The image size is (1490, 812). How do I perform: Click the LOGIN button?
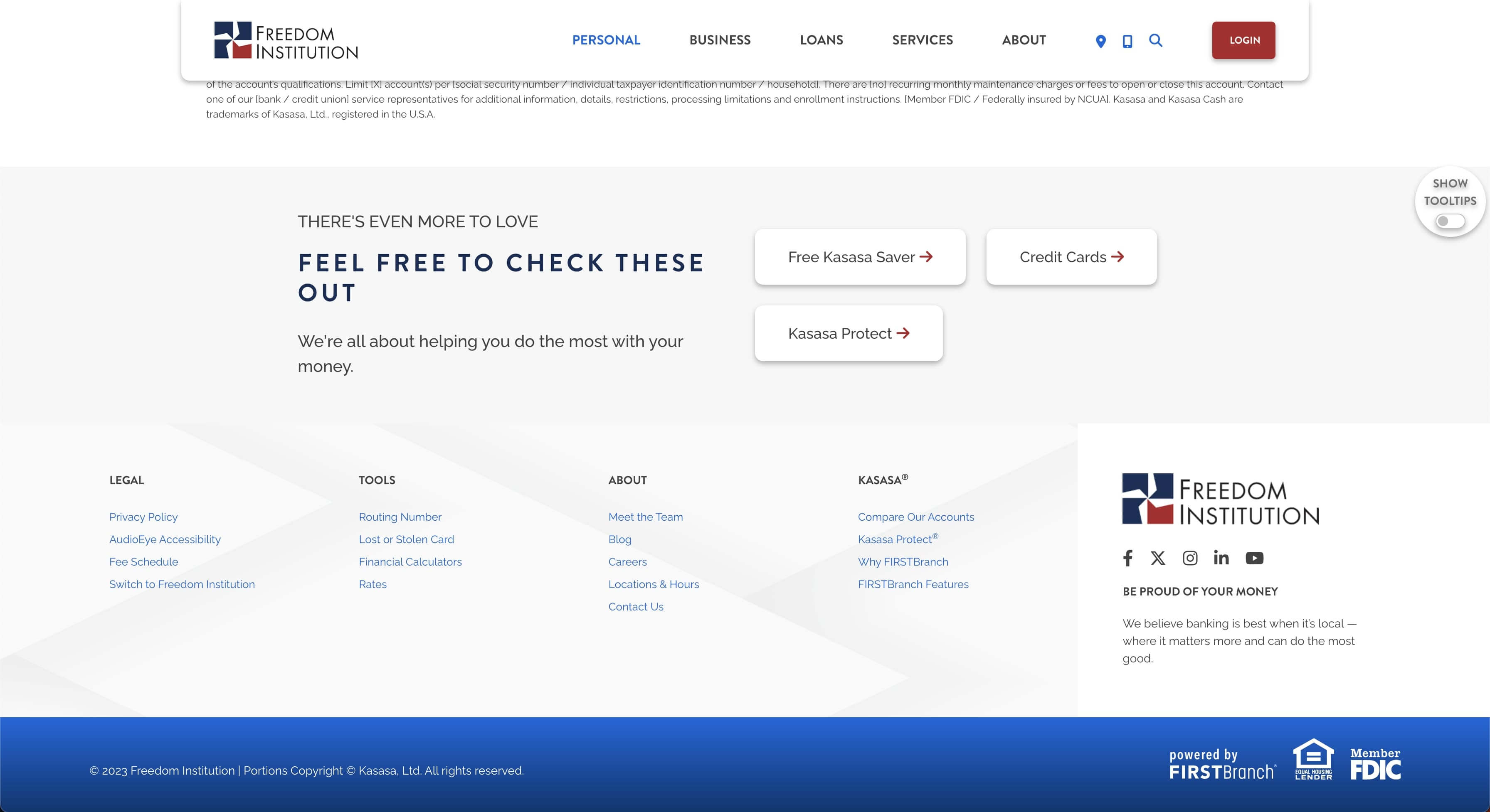click(1243, 40)
